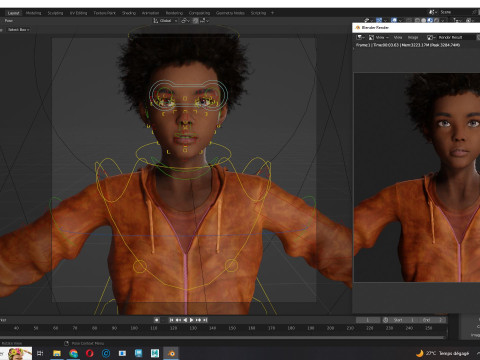Open Opera browser from the taskbar

coord(90,353)
